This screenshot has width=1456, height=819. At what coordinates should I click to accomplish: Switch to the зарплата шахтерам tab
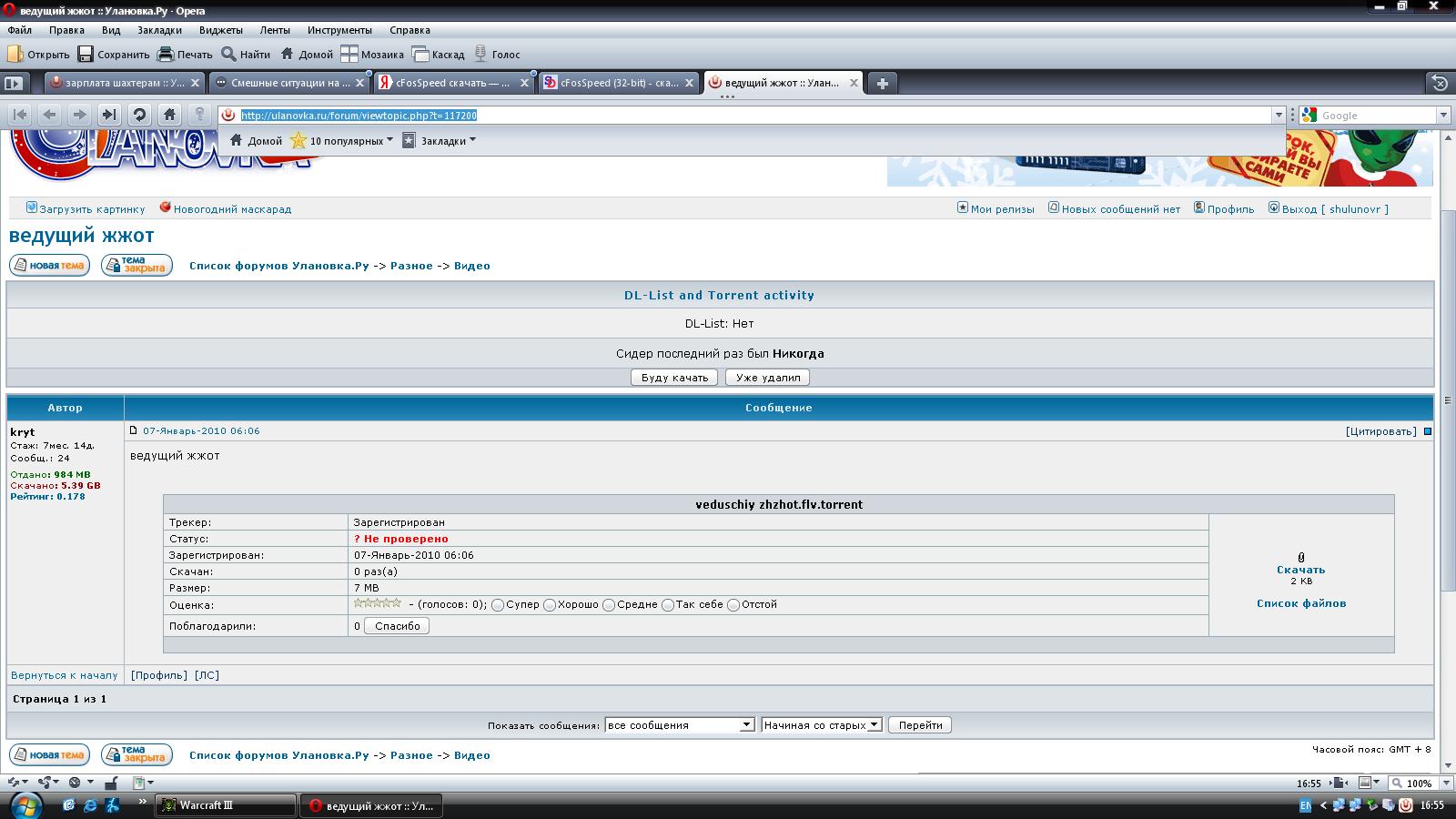[126, 83]
